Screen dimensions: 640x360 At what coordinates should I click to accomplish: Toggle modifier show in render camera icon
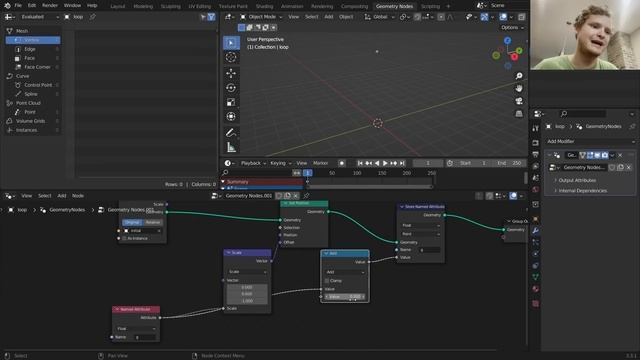(605, 155)
